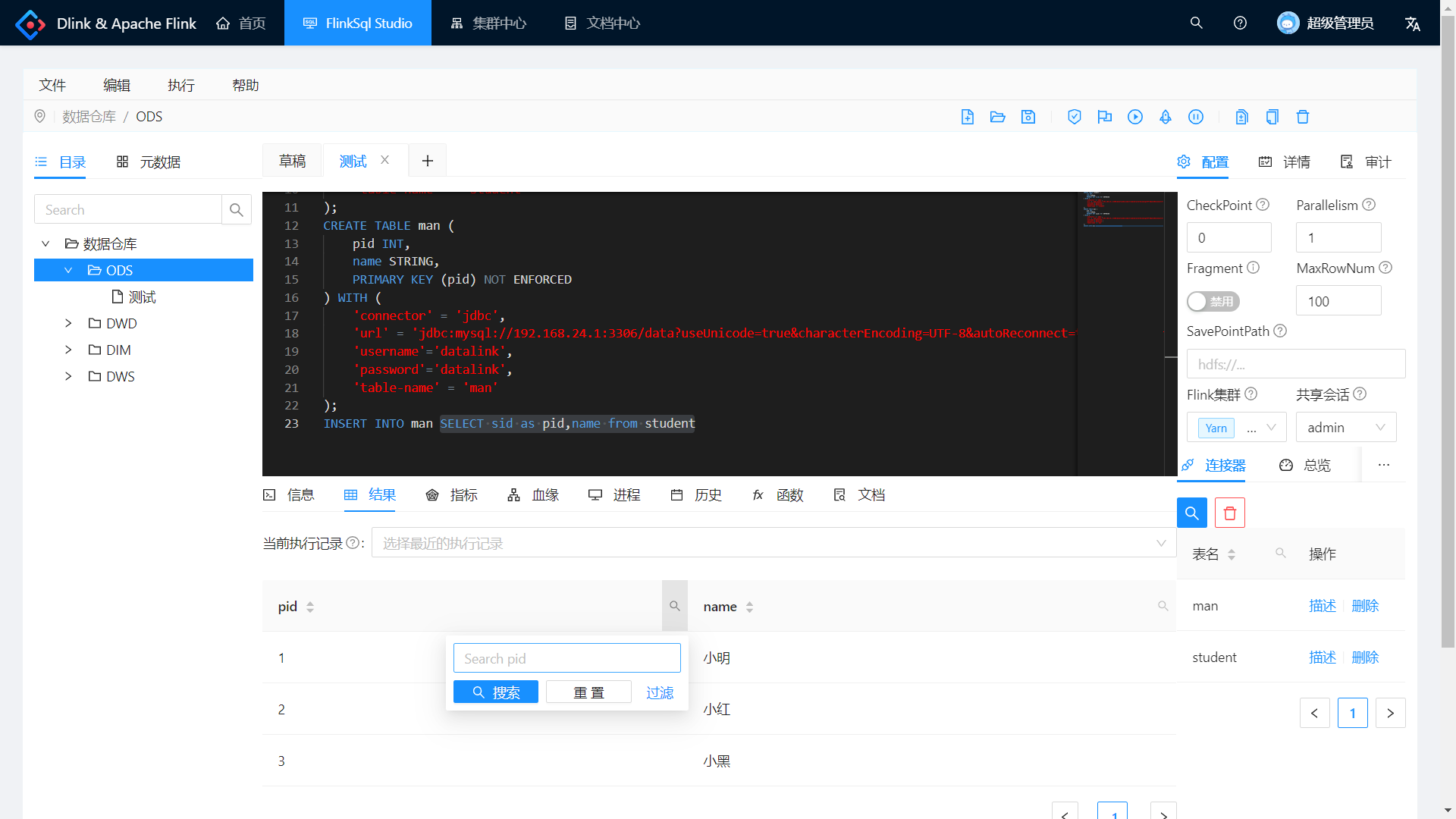The height and width of the screenshot is (819, 1456).
Task: Click the floppy disk save icon
Action: coord(1028,117)
